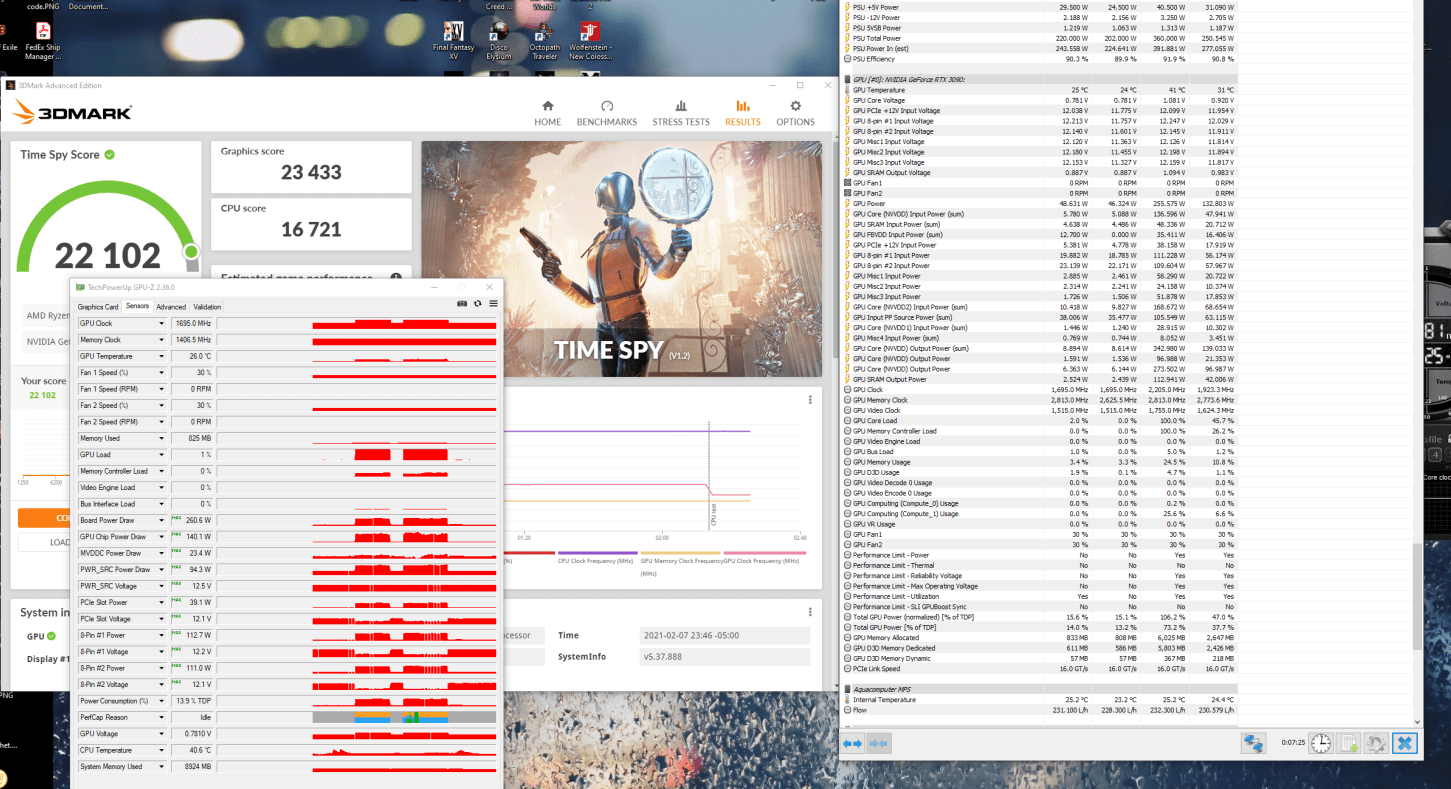Open Memory Used dropdown in GPU-Z
Image resolution: width=1451 pixels, height=789 pixels.
click(161, 438)
